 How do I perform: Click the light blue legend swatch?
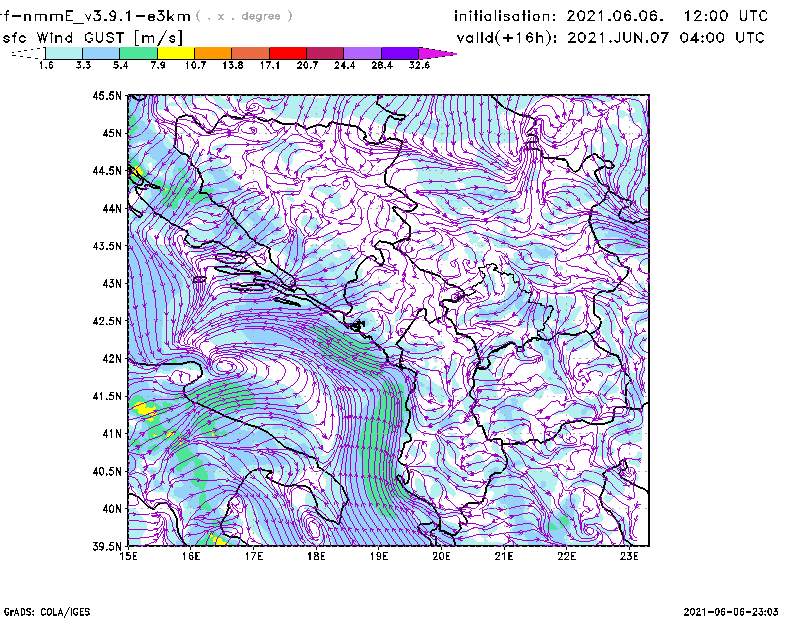click(101, 53)
